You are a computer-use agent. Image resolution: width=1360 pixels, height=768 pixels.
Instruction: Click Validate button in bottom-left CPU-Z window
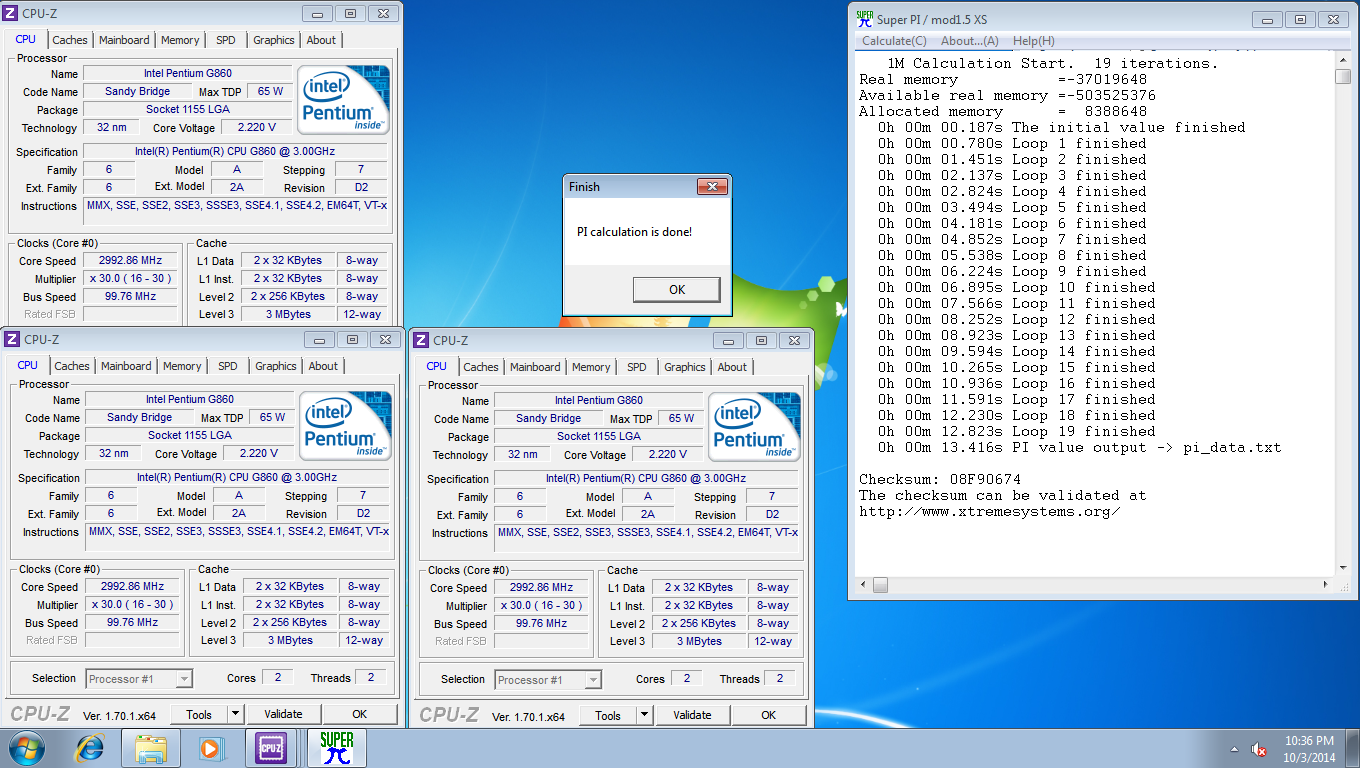click(x=283, y=714)
